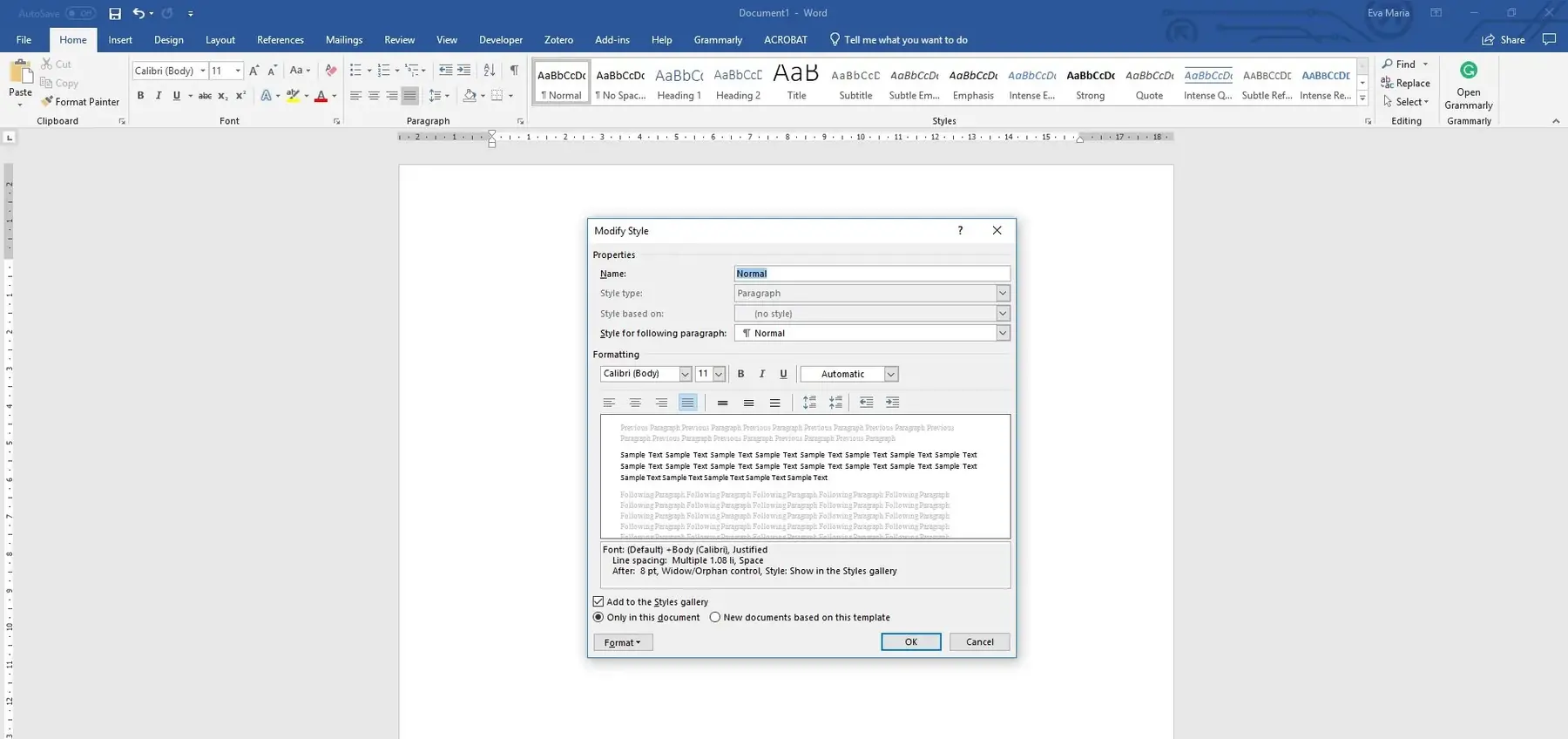Select the Only in this document option
Screen dimensions: 1568x739
pyautogui.click(x=598, y=617)
